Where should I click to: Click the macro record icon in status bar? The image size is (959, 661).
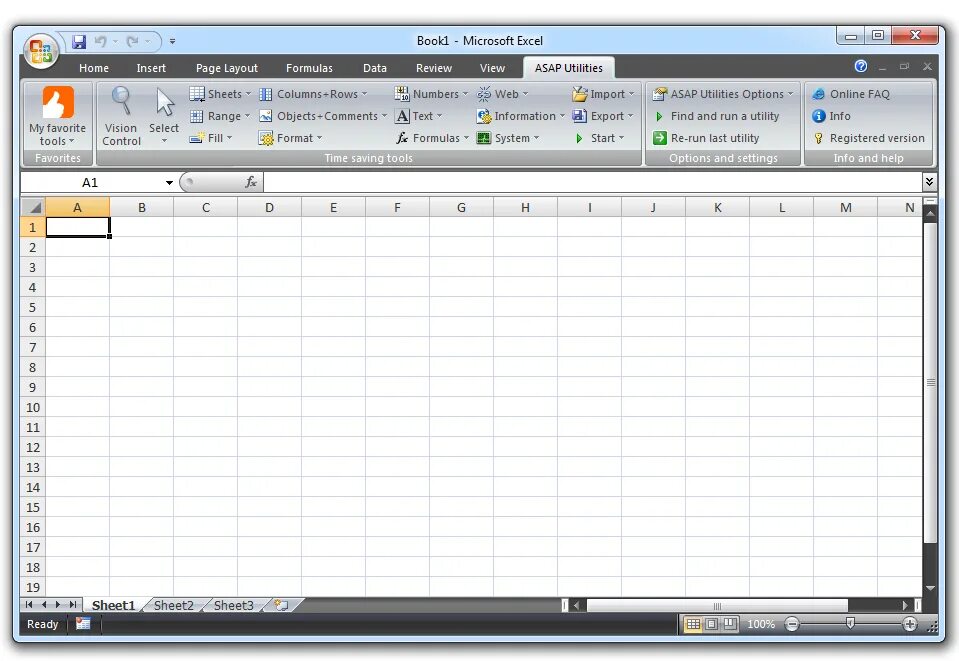83,624
